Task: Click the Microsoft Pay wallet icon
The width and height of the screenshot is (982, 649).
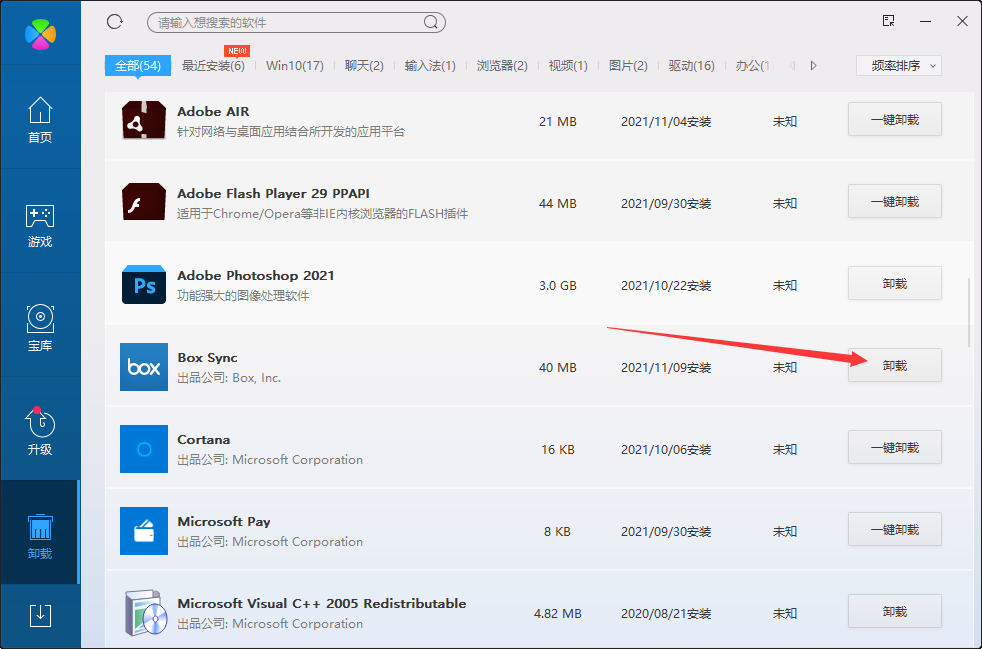Action: [x=144, y=531]
